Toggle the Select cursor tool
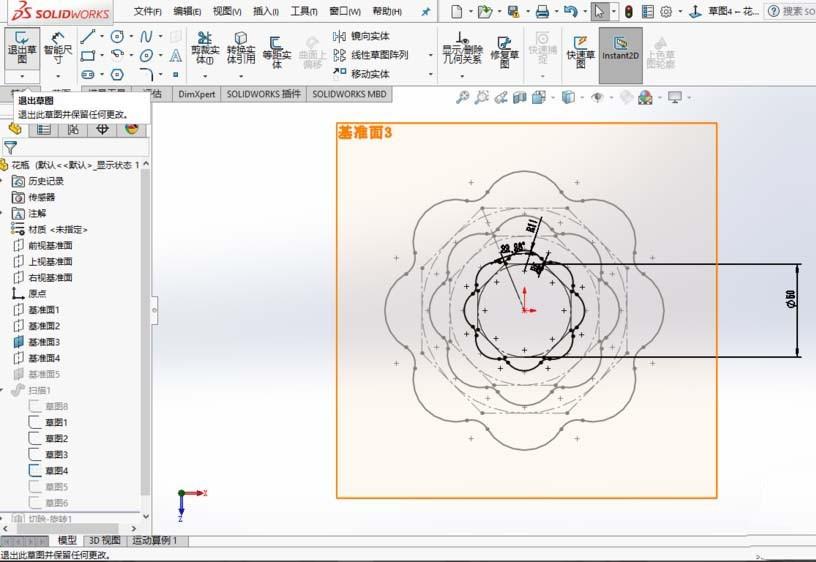 click(x=600, y=11)
